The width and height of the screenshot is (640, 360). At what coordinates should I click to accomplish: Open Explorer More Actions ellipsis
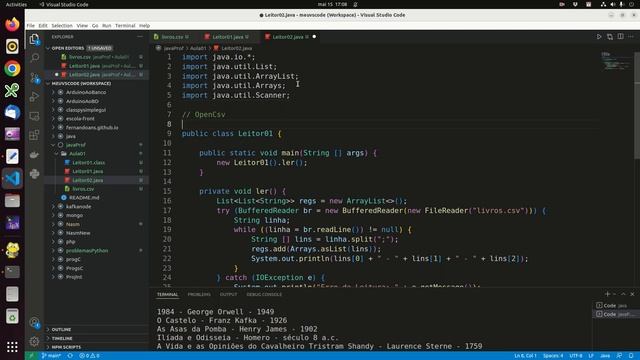(x=140, y=37)
